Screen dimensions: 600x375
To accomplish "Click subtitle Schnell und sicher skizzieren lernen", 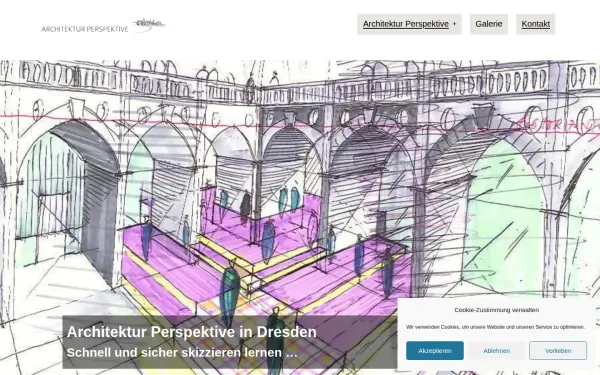I will click(182, 352).
